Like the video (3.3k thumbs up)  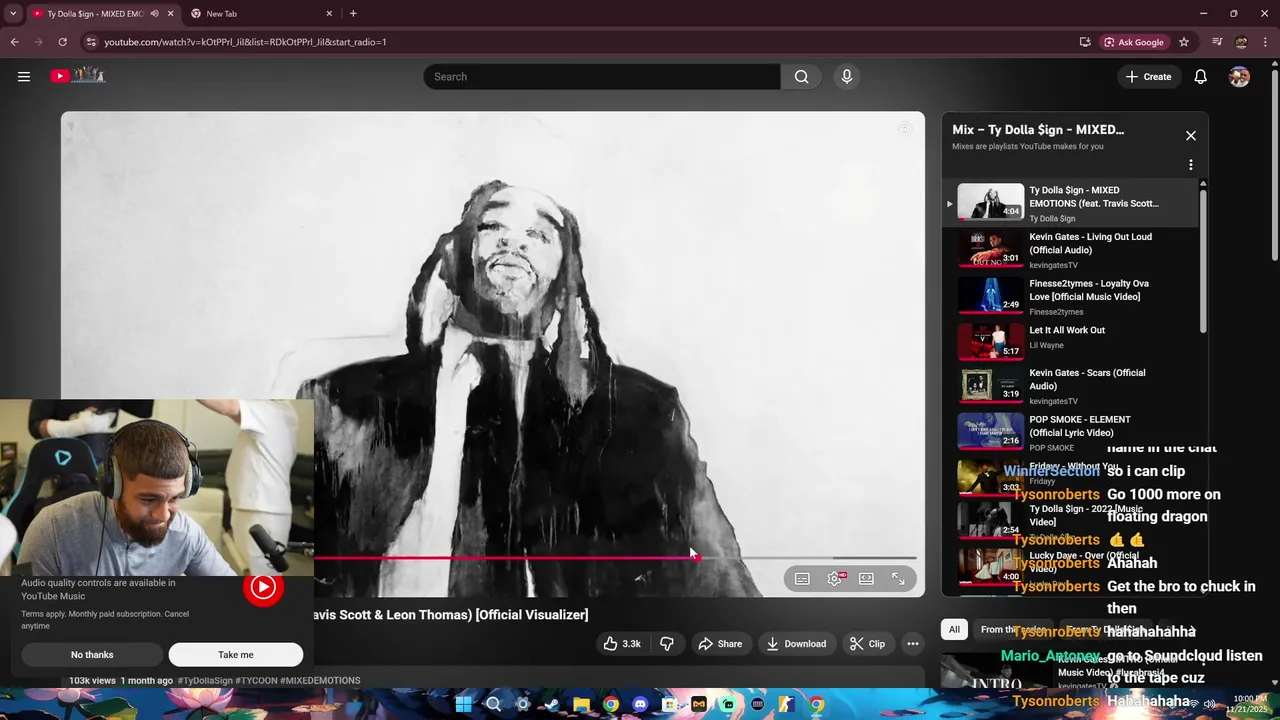click(621, 644)
